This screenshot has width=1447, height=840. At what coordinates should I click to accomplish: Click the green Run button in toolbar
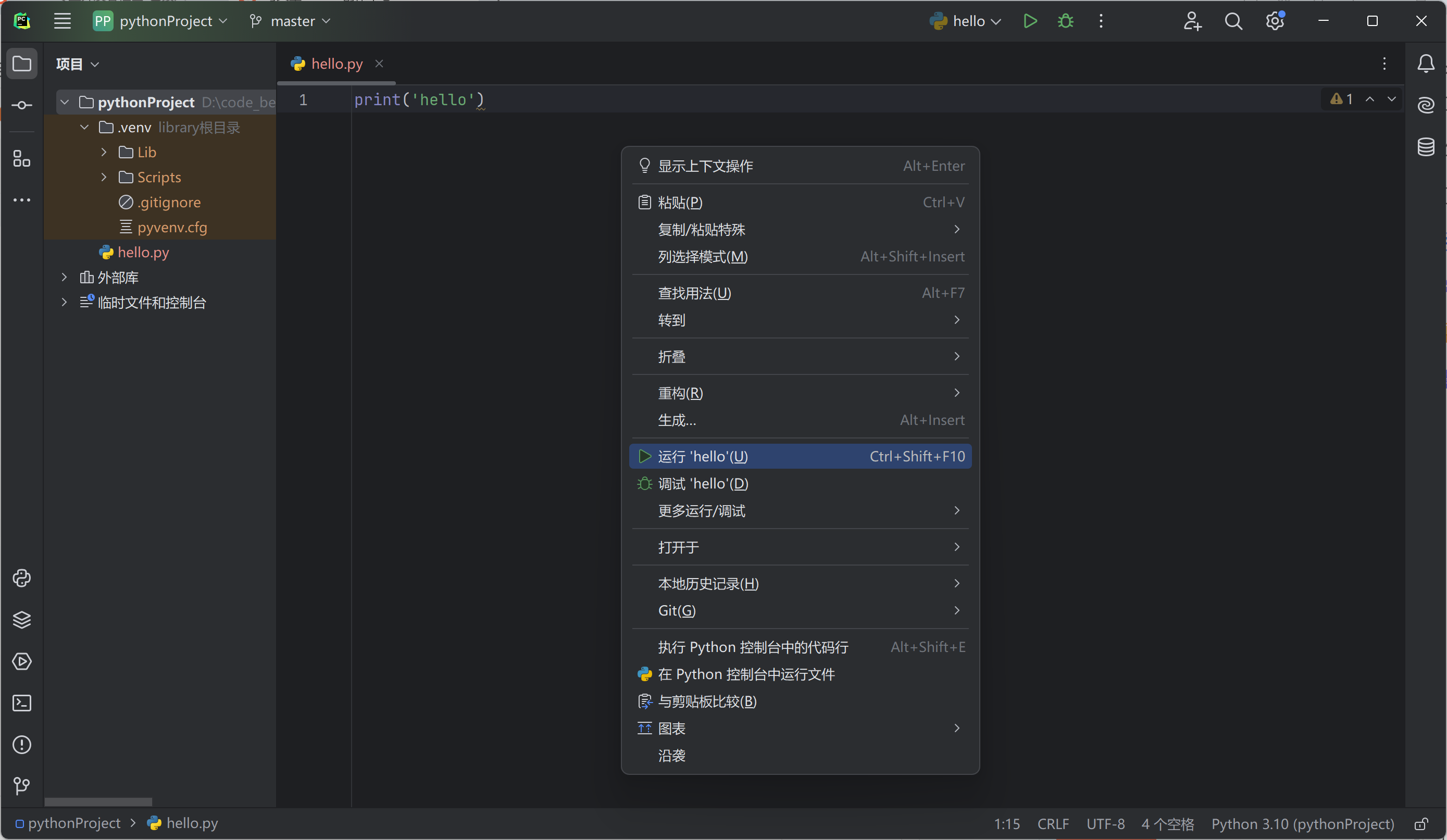[1030, 21]
